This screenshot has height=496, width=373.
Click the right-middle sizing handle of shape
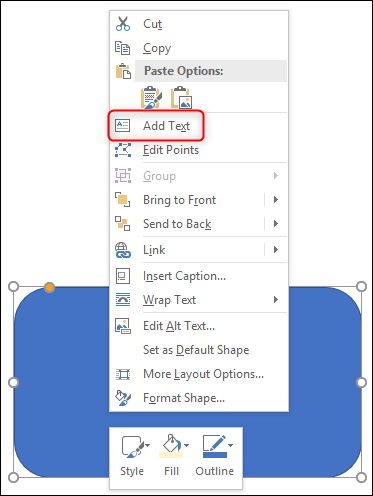click(361, 382)
